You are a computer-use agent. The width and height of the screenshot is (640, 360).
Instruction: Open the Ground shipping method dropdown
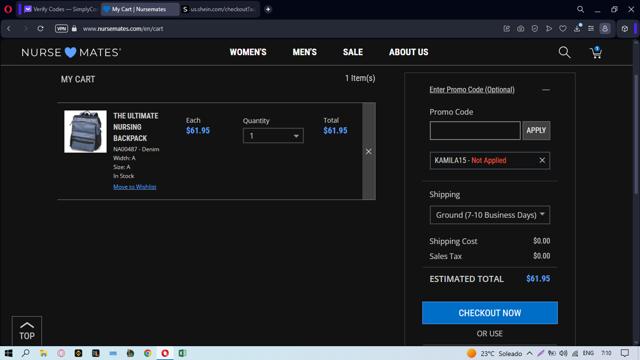[x=489, y=215]
